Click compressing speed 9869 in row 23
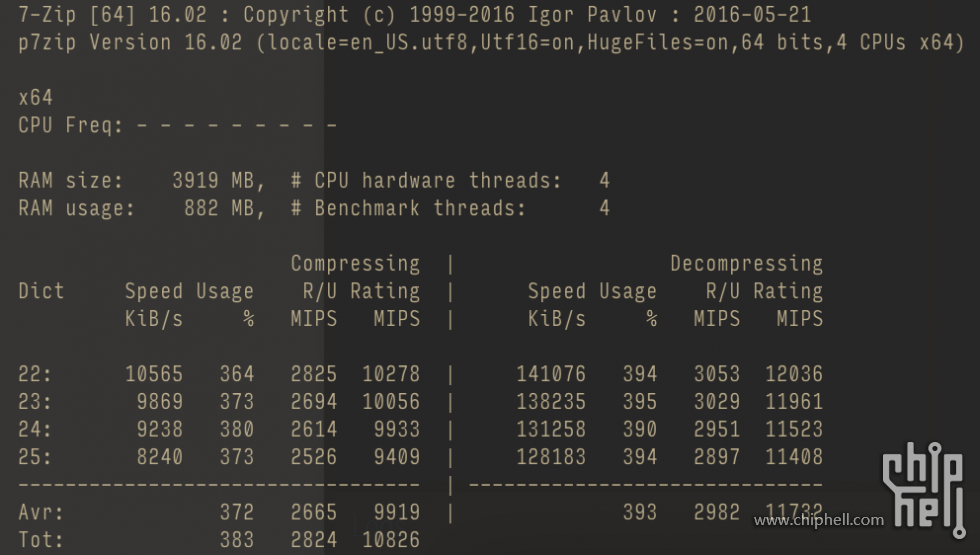The height and width of the screenshot is (555, 980). click(x=160, y=401)
